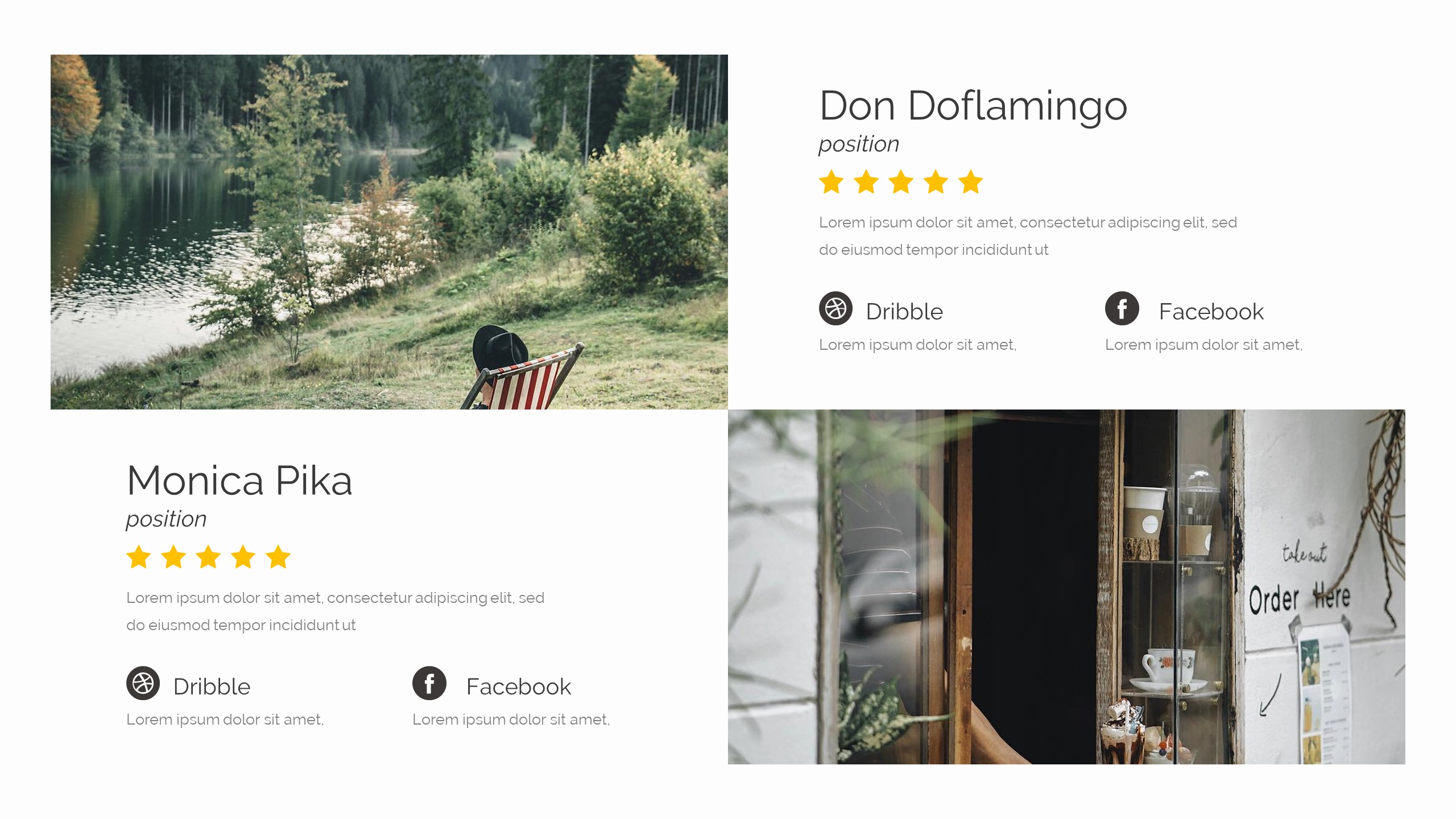Click Monica Pika's Facebook icon
This screenshot has width=1456, height=819.
tap(429, 683)
